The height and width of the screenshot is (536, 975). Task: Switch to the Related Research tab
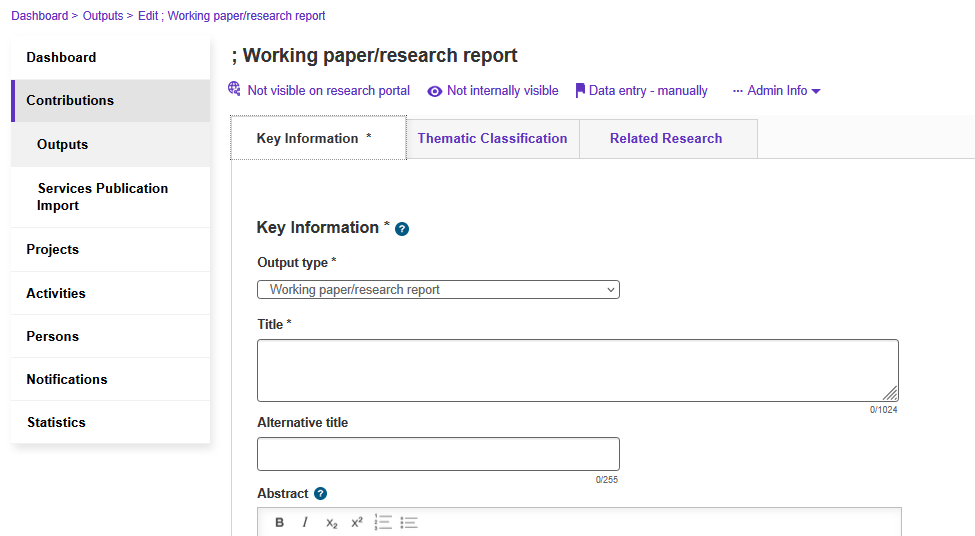666,139
